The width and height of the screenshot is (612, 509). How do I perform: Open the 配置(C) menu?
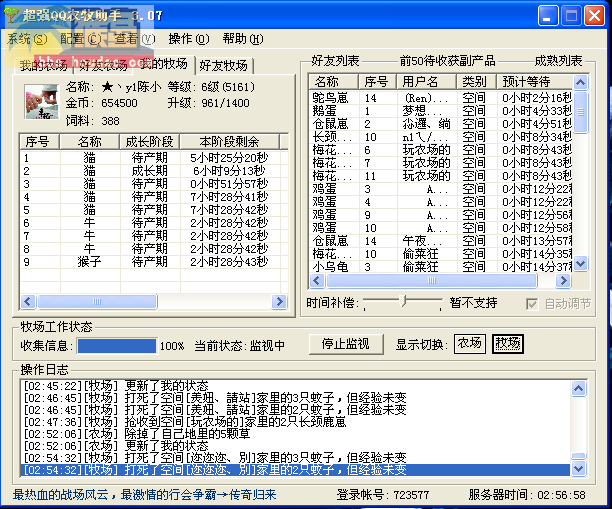[x=80, y=39]
